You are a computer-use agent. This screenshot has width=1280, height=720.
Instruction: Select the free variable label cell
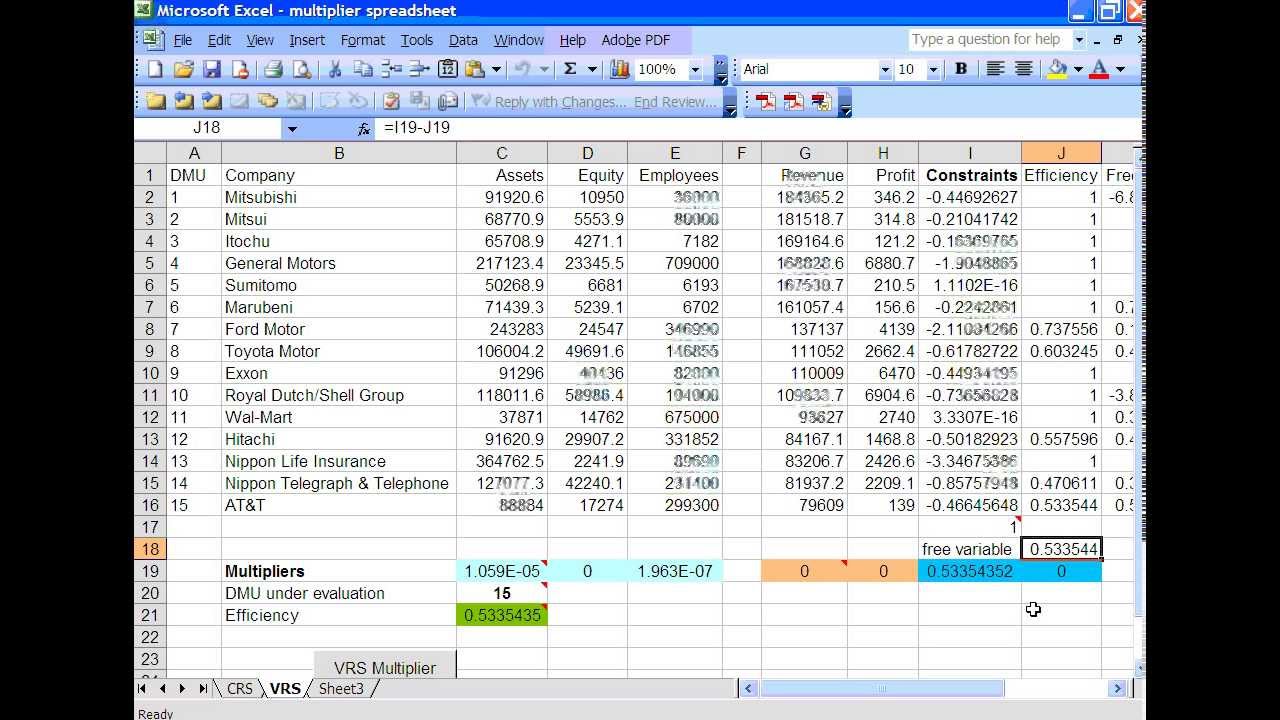point(970,549)
